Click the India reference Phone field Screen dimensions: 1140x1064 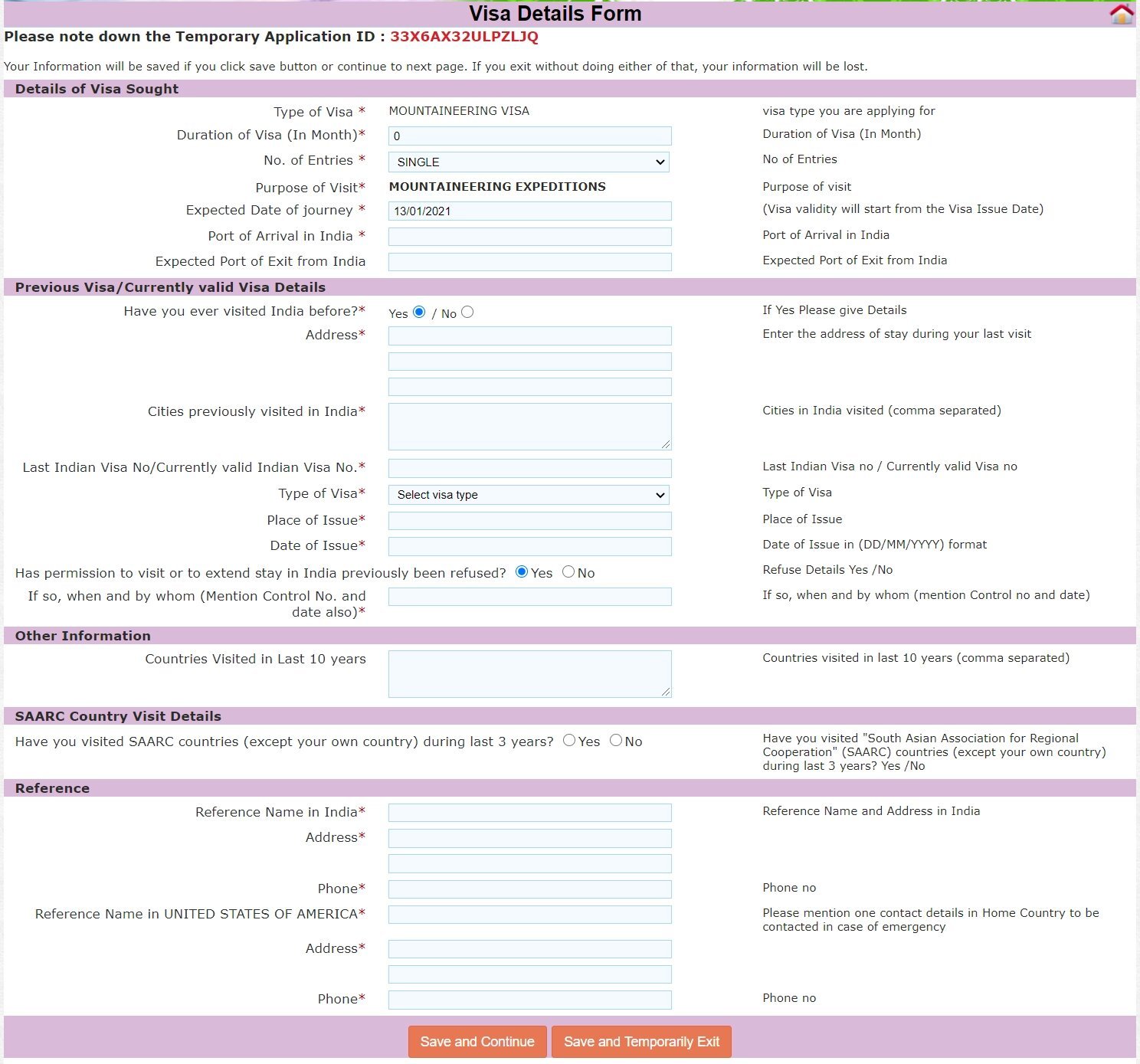[x=530, y=889]
